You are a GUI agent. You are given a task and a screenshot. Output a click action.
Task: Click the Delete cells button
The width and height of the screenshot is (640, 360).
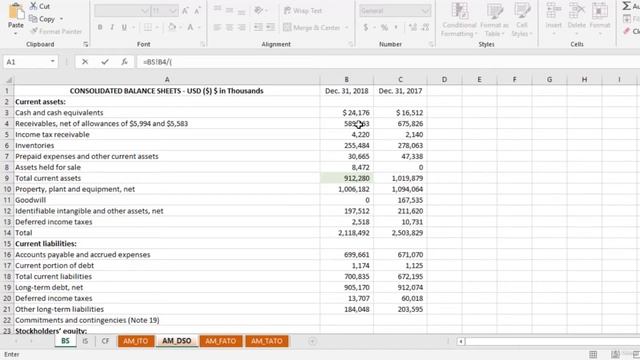pos(576,18)
